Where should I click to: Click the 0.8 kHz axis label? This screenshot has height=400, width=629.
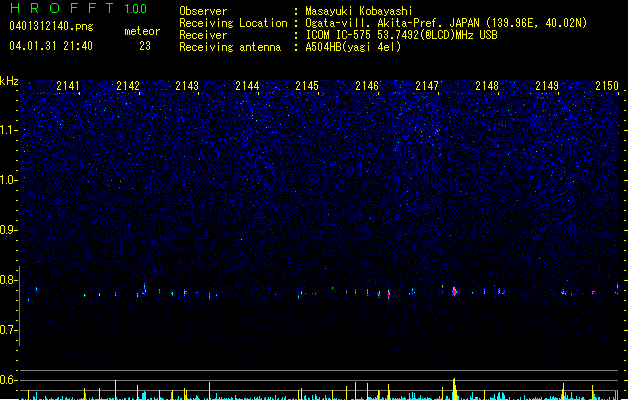pyautogui.click(x=8, y=280)
